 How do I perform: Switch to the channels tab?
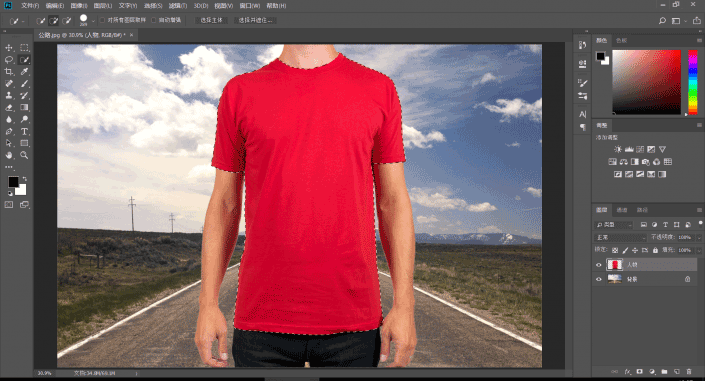(x=622, y=210)
